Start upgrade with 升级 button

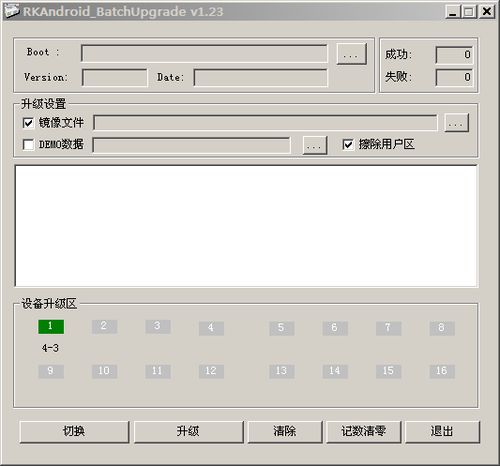188,432
